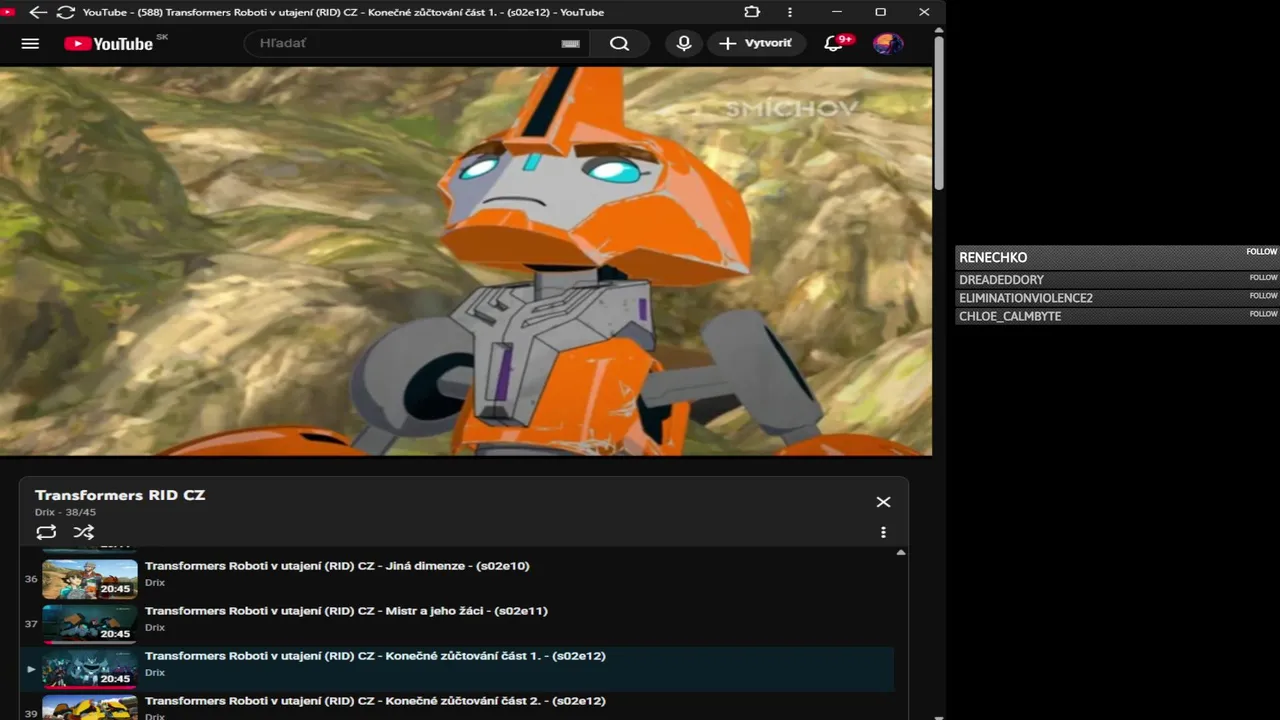
Task: Toggle playlist loop
Action: (x=46, y=532)
